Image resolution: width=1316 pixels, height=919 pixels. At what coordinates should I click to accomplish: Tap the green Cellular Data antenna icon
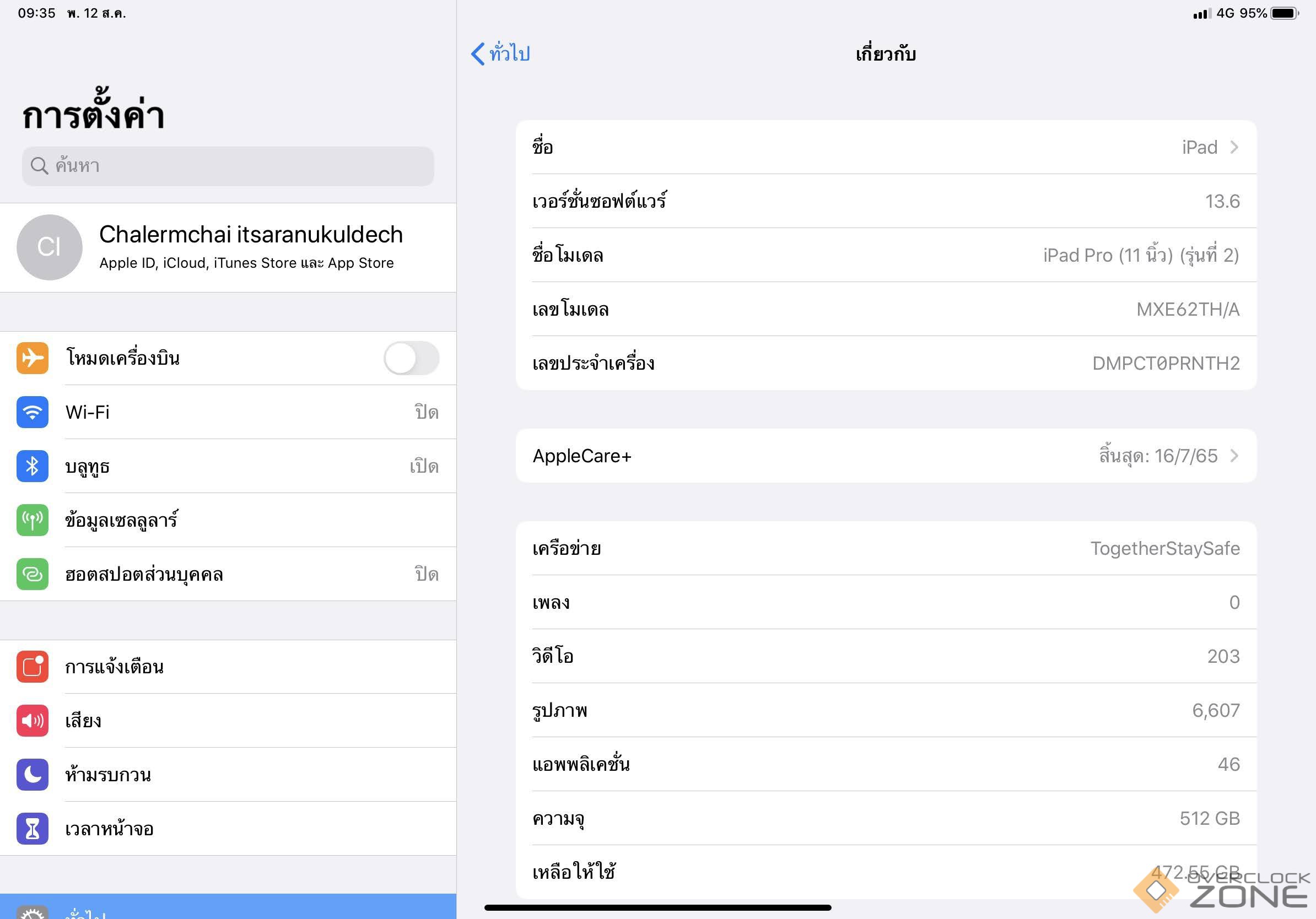32,520
